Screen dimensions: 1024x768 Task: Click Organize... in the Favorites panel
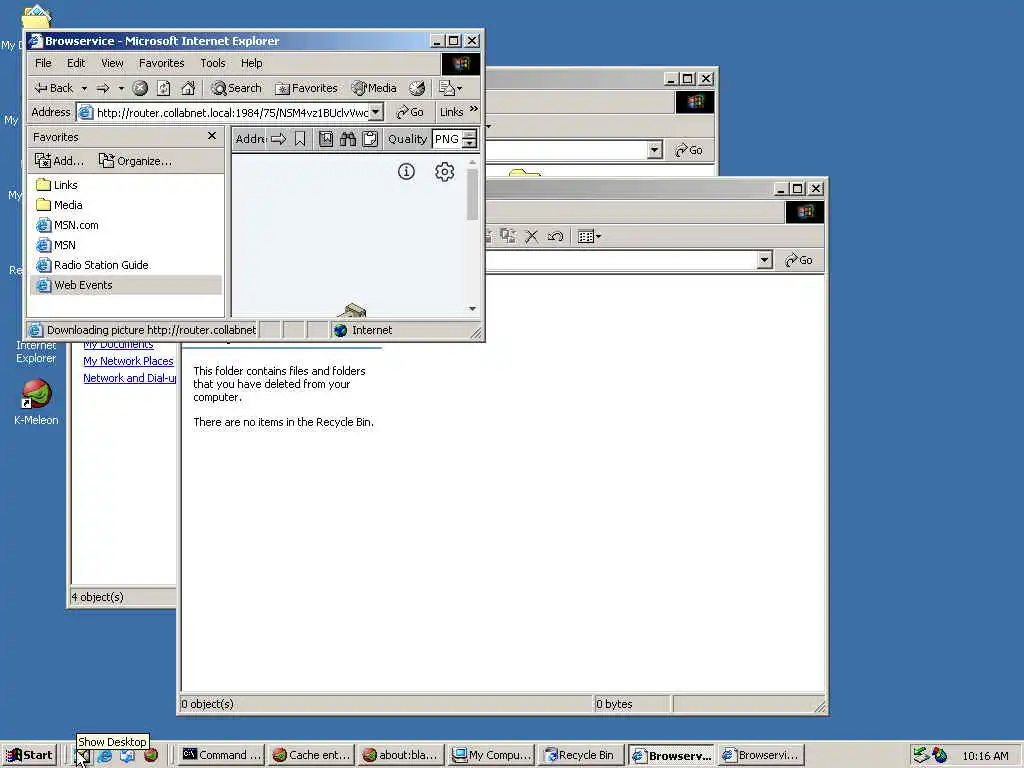pyautogui.click(x=135, y=161)
